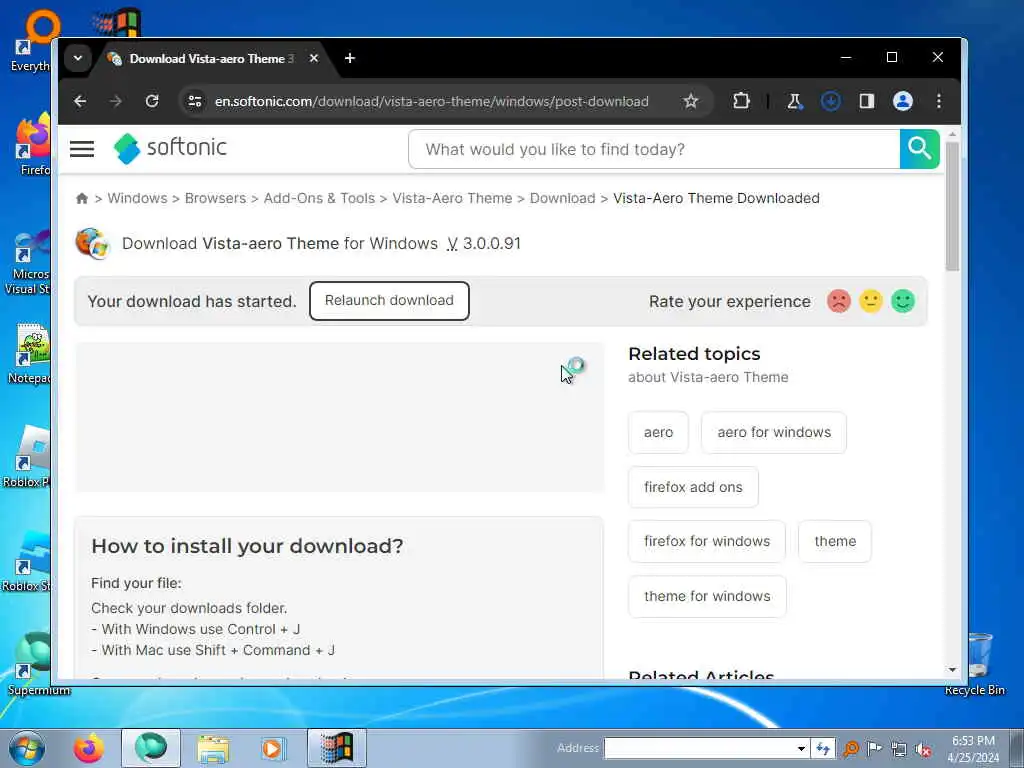Click the teal search magnifier button
1024x768 pixels.
click(920, 149)
